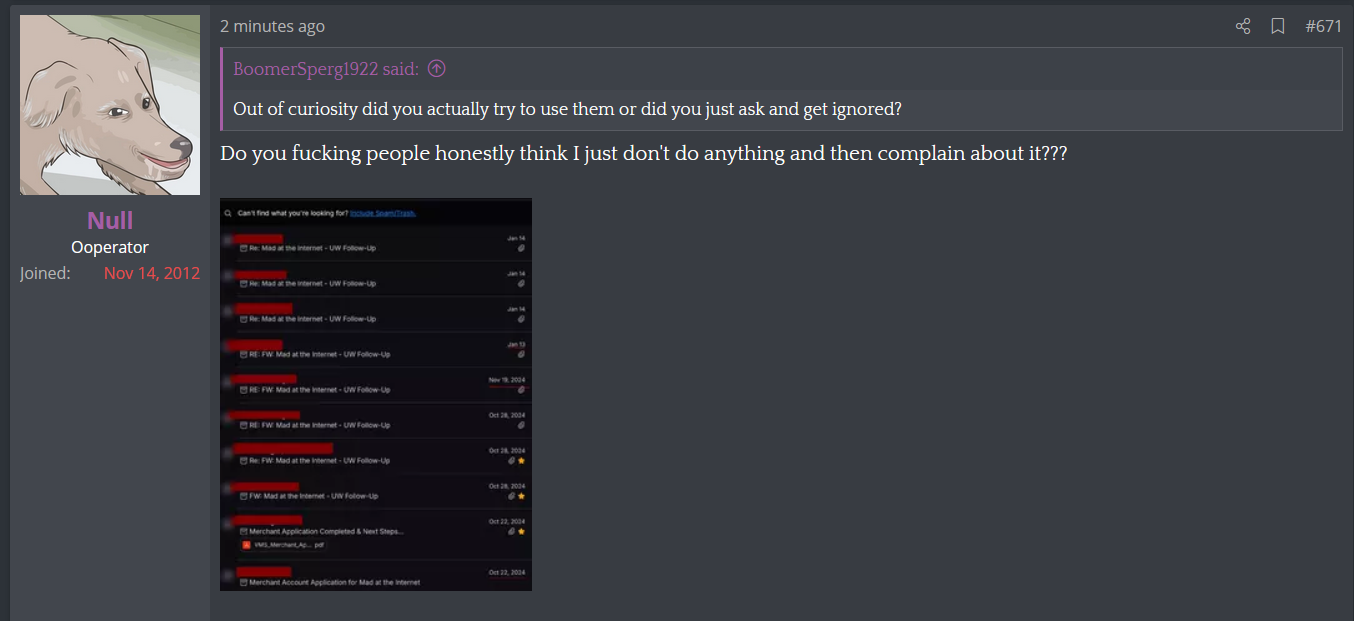1354x621 pixels.
Task: Click the red PDF attachment icon for VMS_Merchant_Ap
Action: (246, 545)
